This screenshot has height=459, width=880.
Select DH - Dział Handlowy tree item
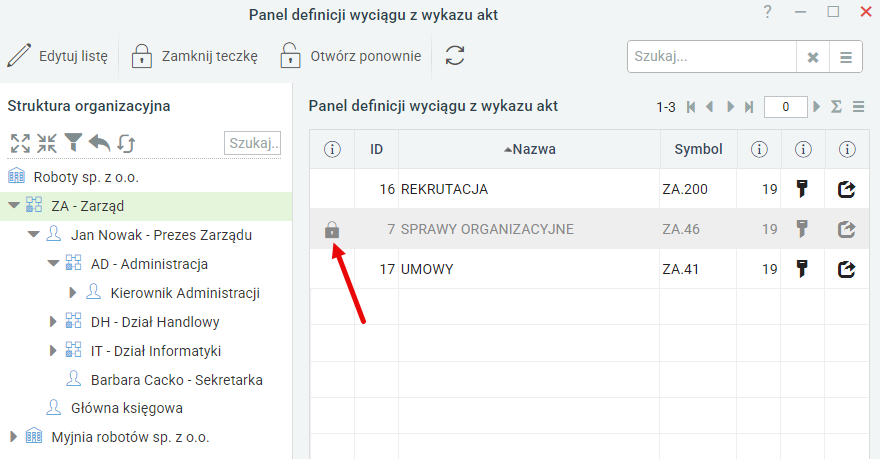click(x=155, y=322)
